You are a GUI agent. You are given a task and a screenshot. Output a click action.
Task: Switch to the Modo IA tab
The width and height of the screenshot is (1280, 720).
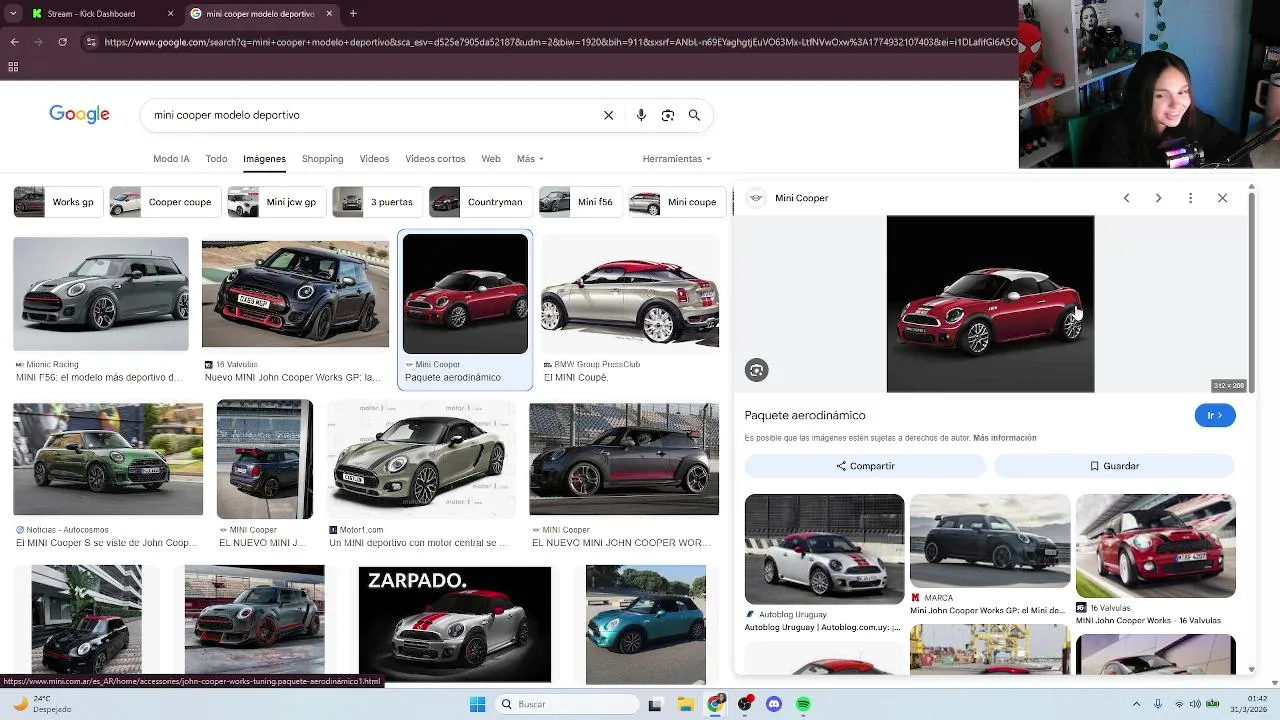[x=171, y=159]
